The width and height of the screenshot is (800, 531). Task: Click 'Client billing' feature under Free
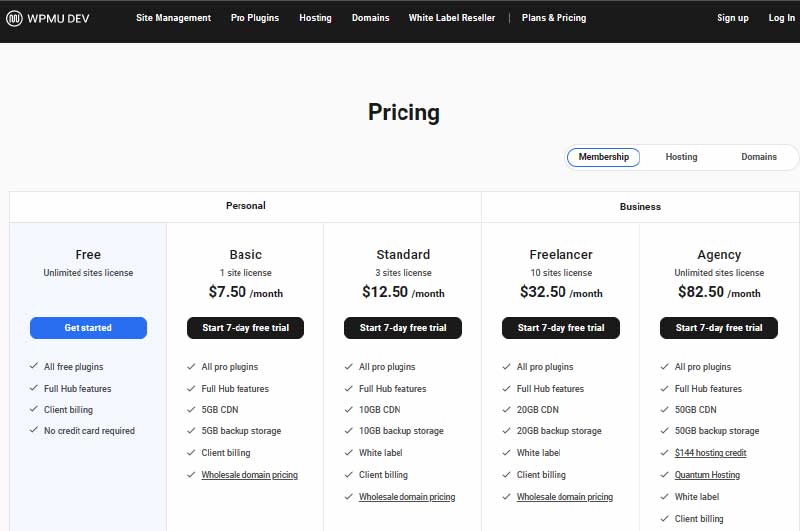pos(68,410)
